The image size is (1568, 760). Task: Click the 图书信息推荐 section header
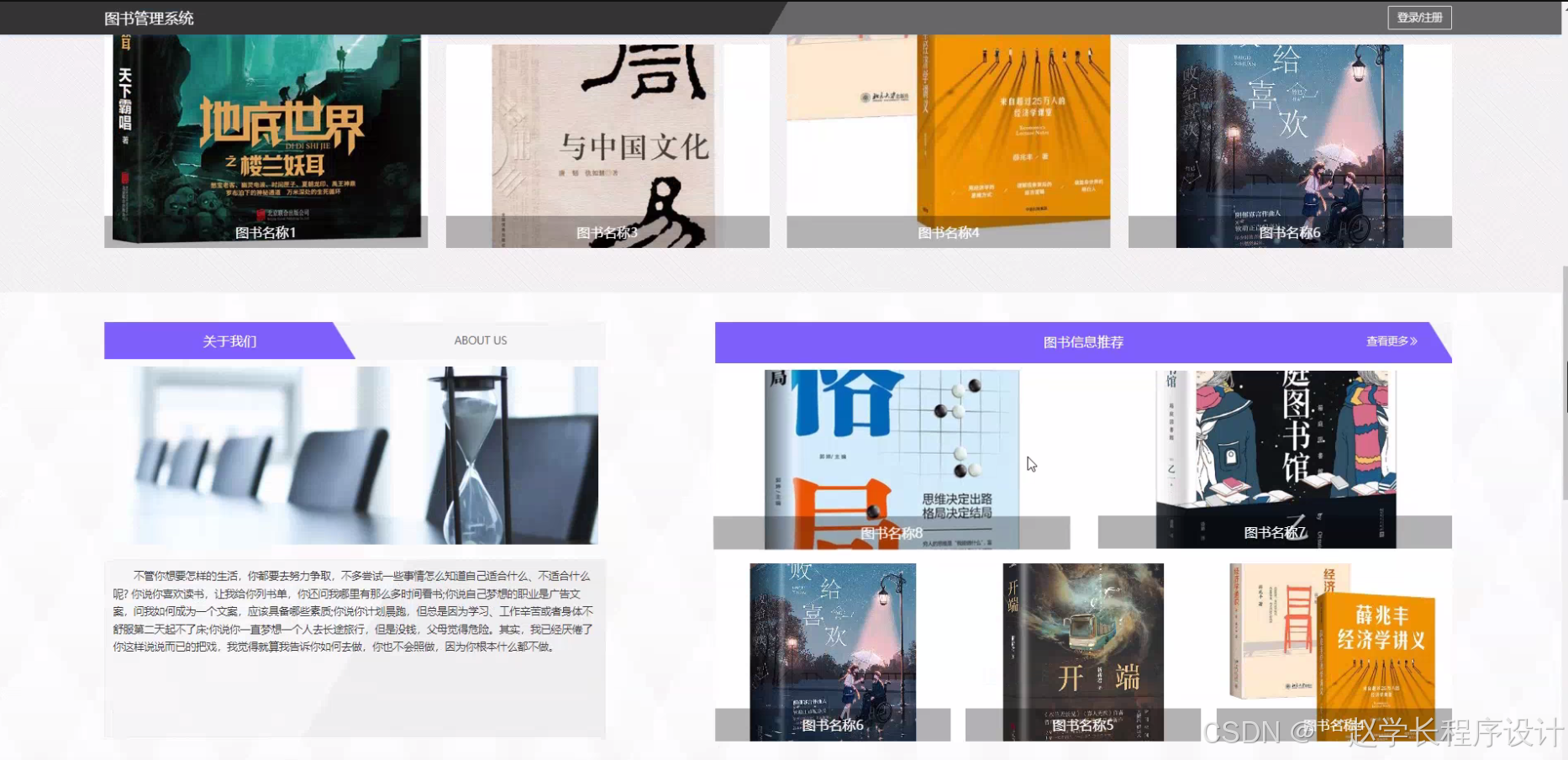(x=1083, y=341)
